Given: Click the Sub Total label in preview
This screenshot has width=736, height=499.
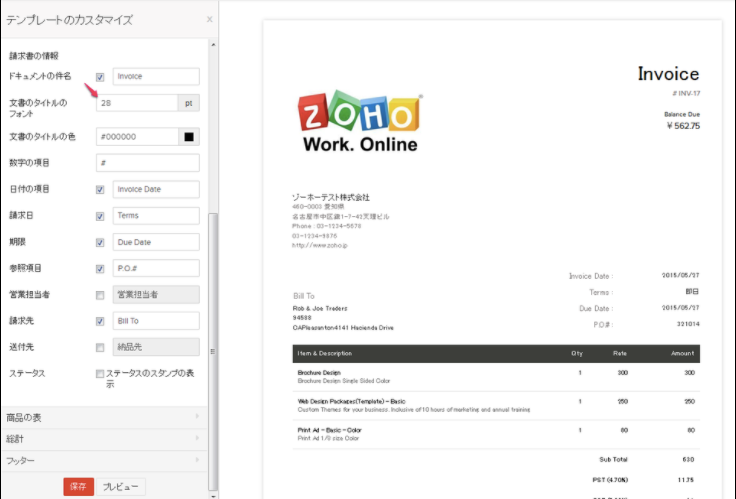Looking at the screenshot, I should point(613,460).
